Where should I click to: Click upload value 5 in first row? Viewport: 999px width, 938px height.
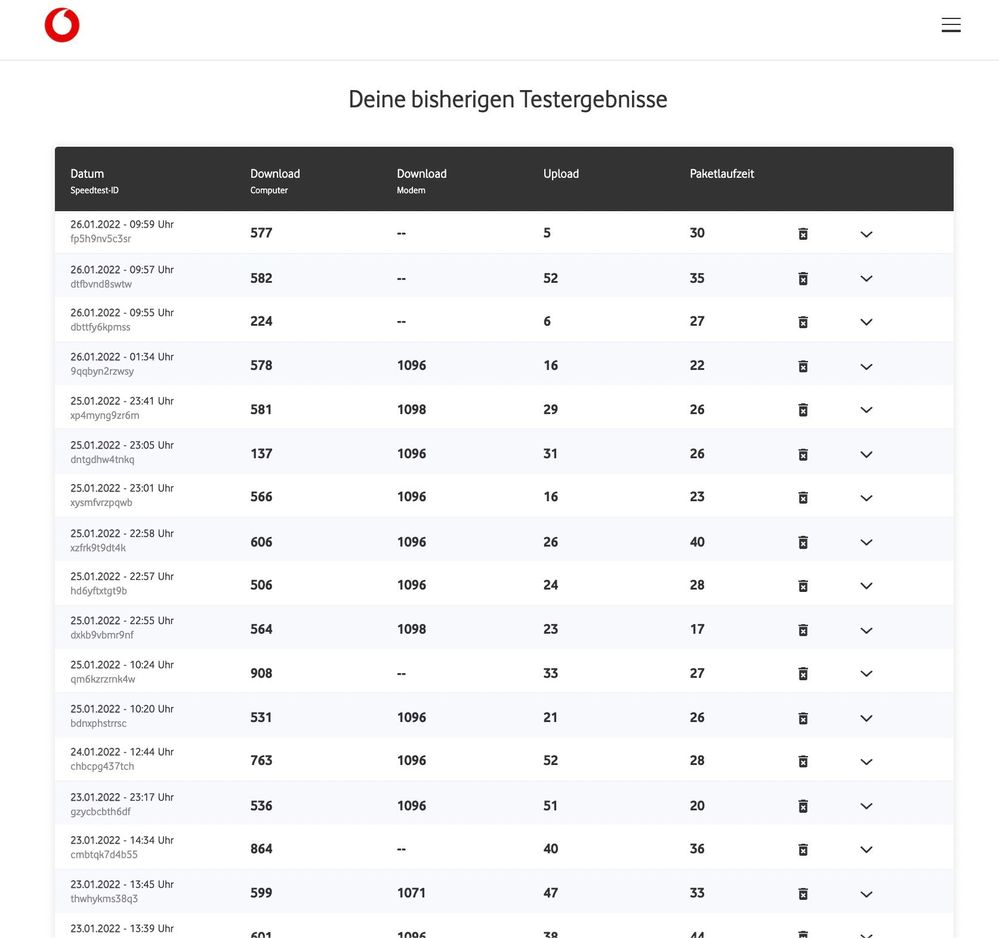click(x=547, y=233)
